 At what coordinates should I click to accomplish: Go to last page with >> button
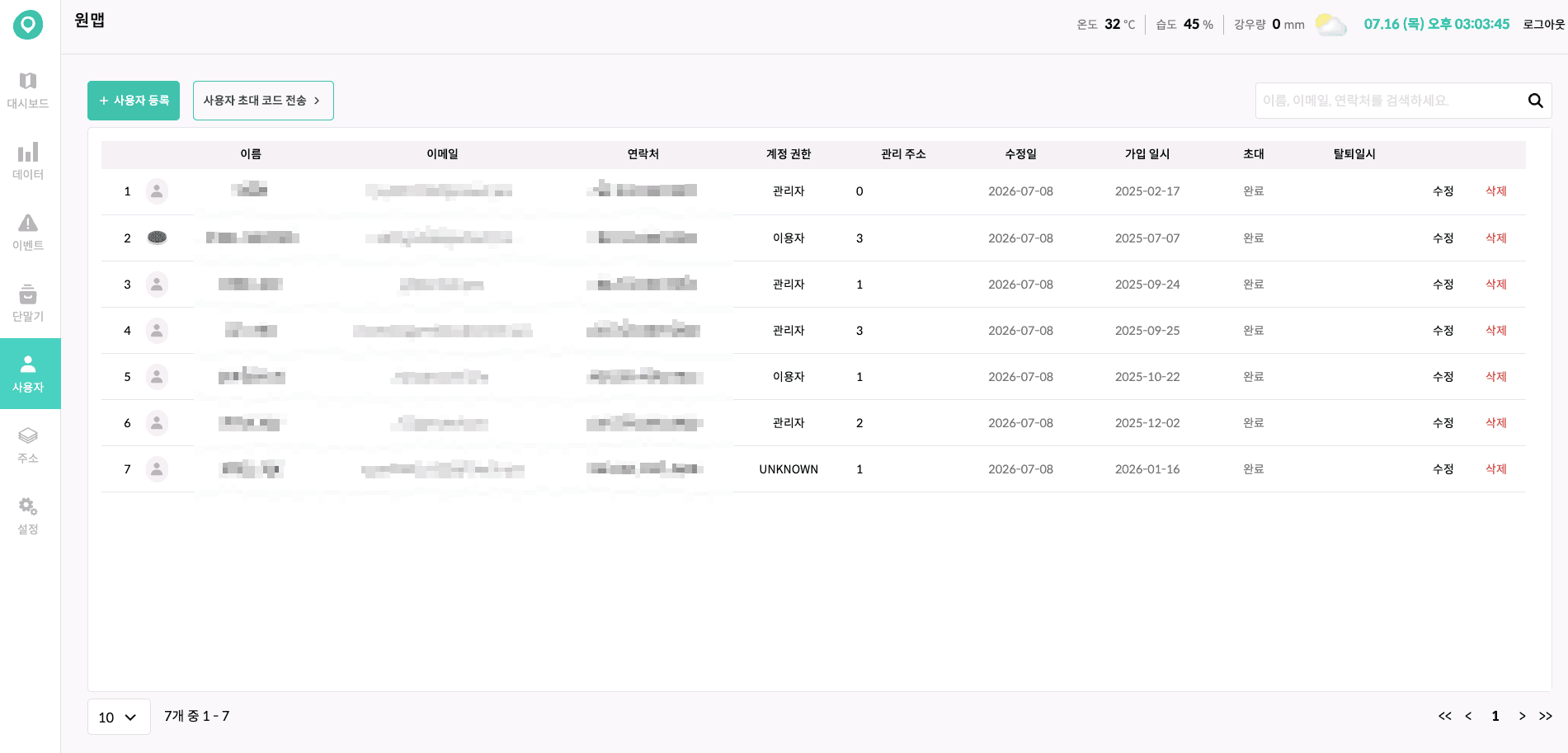click(x=1546, y=716)
